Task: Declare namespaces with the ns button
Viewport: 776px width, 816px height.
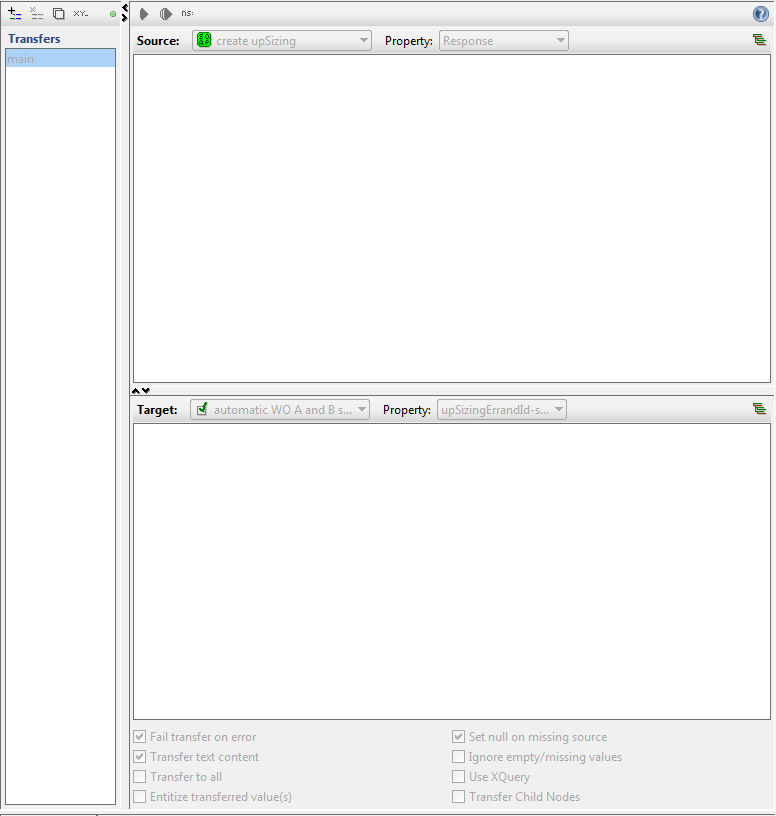Action: coord(187,14)
